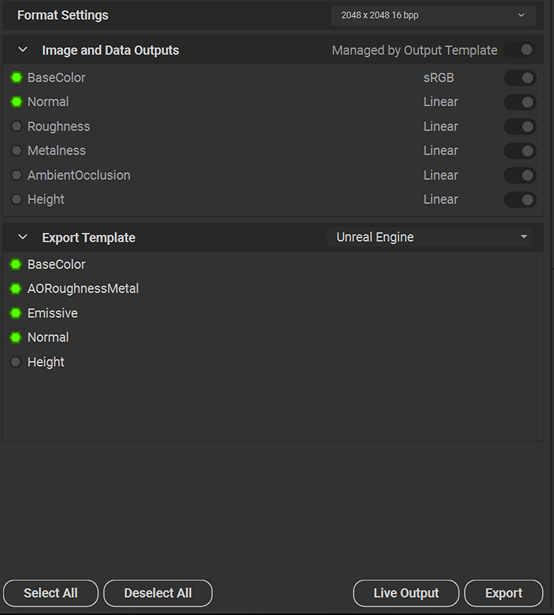Start Live Output
554x615 pixels.
click(x=406, y=593)
